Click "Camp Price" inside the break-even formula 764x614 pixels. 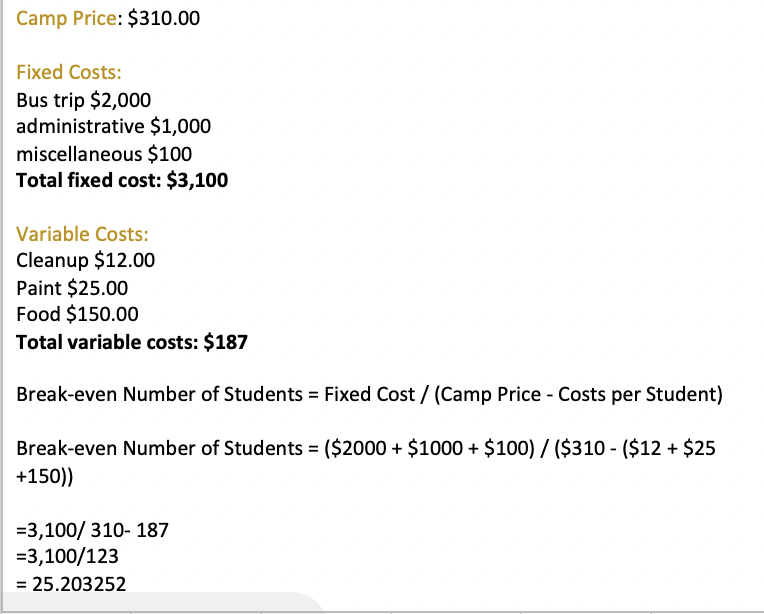pos(480,394)
